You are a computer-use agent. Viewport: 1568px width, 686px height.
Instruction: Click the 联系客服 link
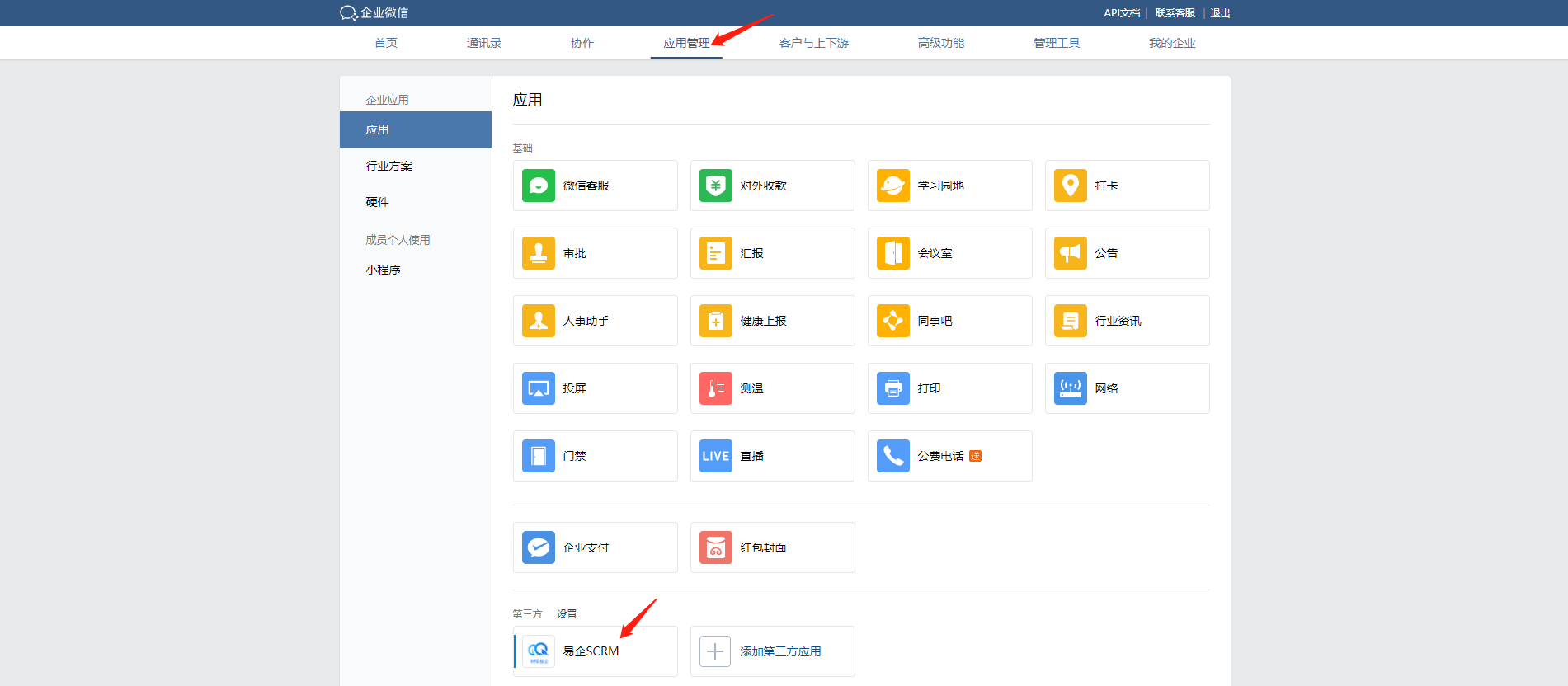pyautogui.click(x=1175, y=13)
